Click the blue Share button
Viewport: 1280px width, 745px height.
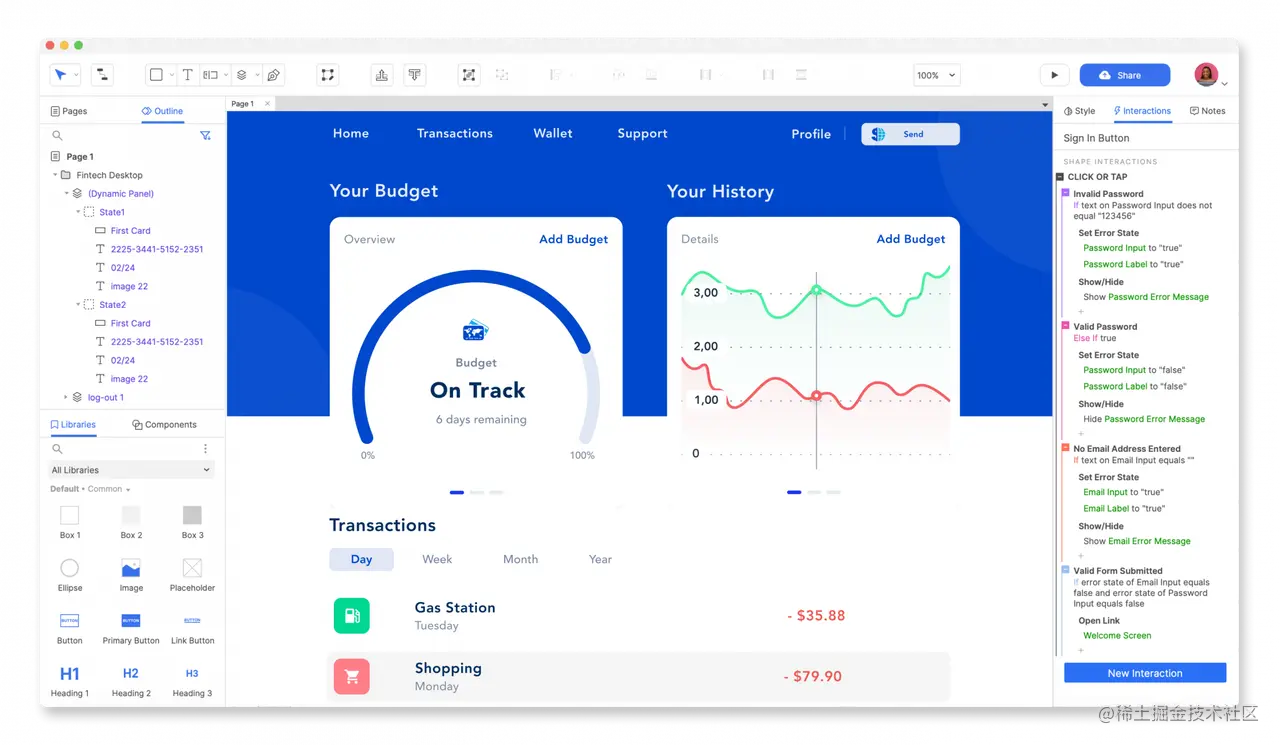(1125, 75)
